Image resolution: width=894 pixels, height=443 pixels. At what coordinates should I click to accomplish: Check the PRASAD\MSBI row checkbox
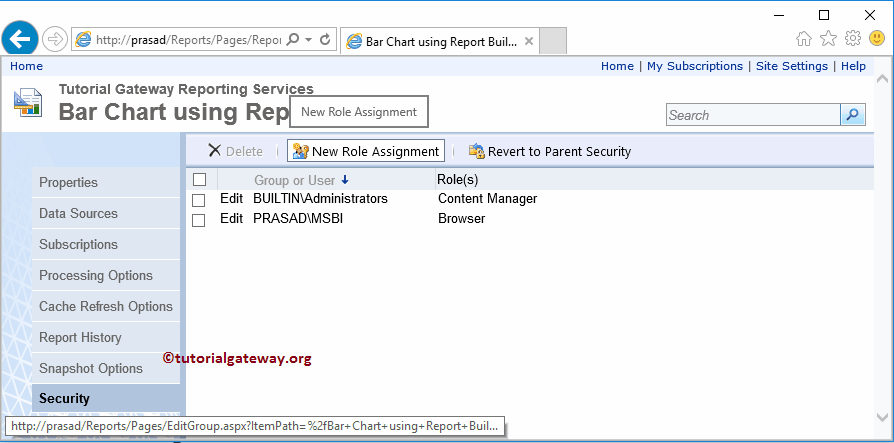[198, 220]
